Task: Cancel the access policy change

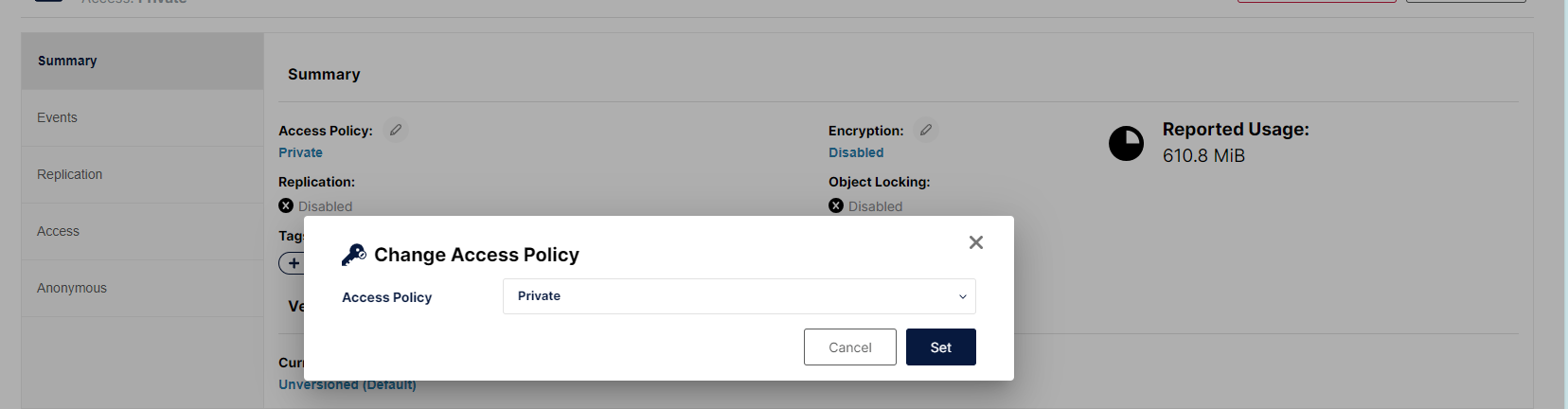Action: click(x=850, y=347)
